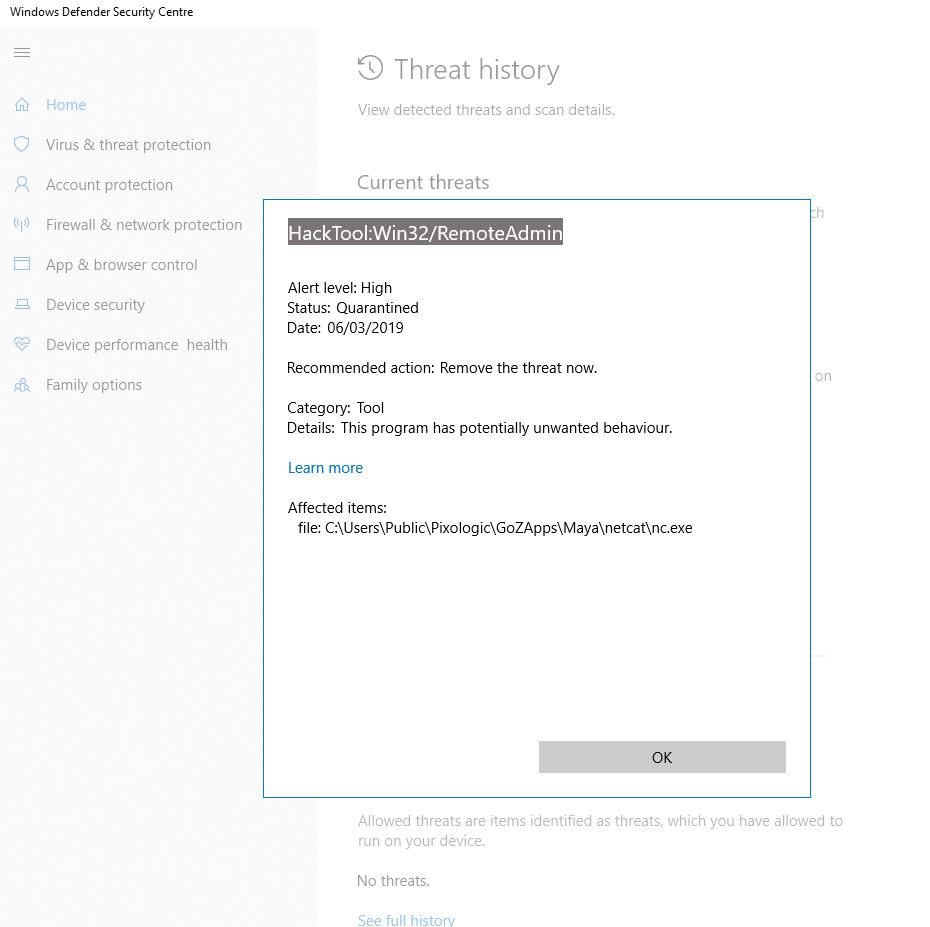The image size is (930, 927).
Task: Open App & browser control section
Action: click(122, 265)
